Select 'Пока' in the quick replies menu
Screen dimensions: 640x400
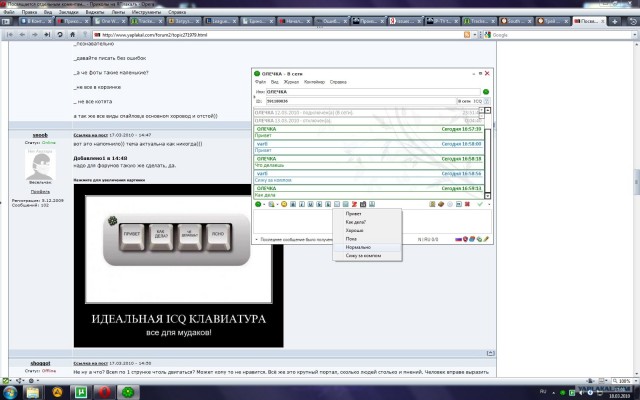click(x=367, y=239)
